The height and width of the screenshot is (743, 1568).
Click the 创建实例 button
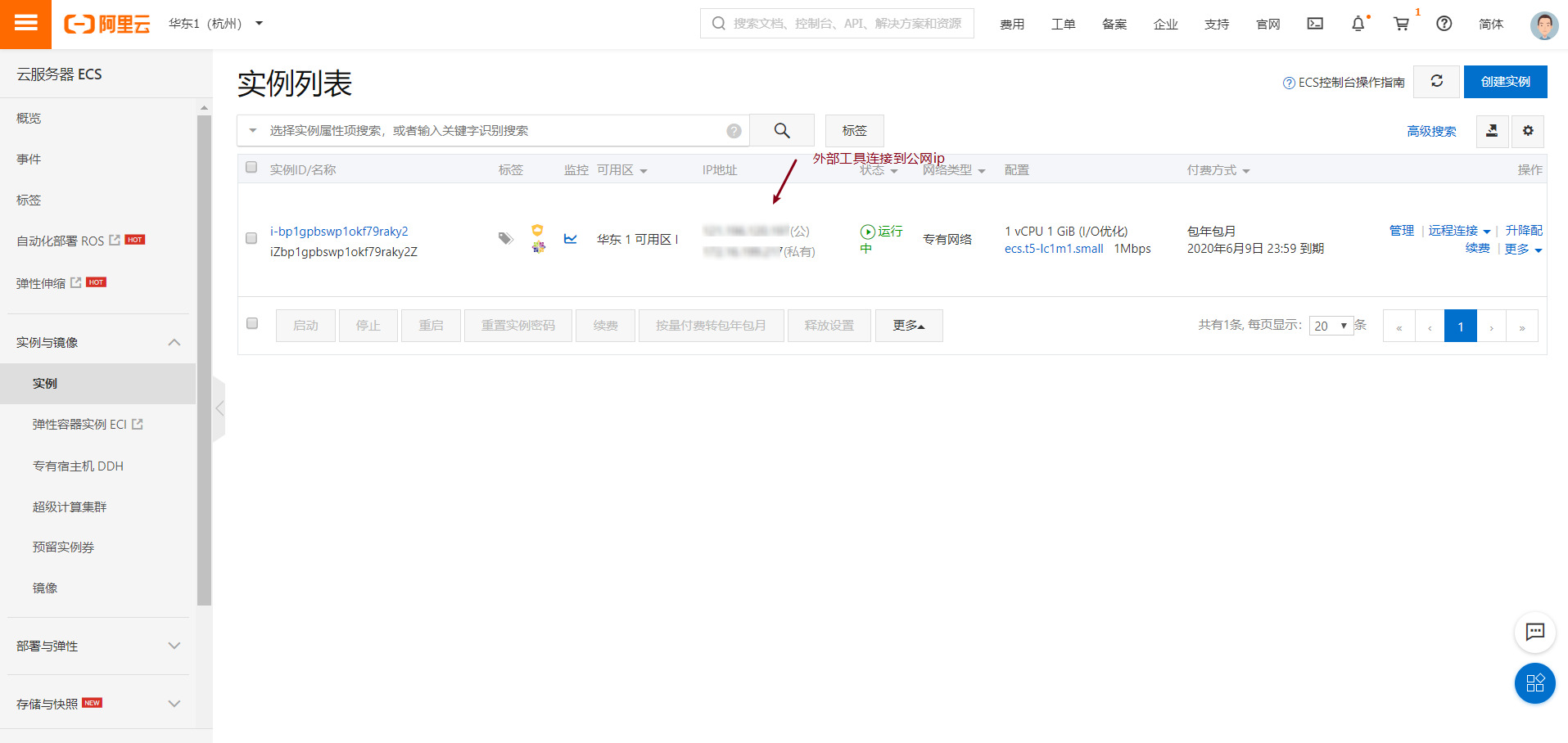coord(1505,82)
